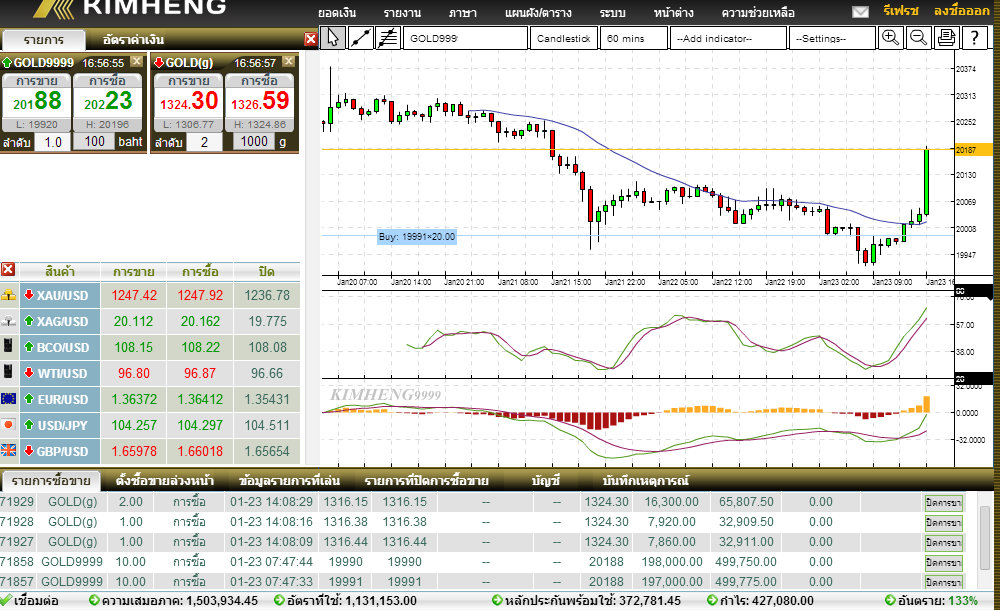Open the ความช่วยเหลือ menu
Screen dimensions: 1000x610
pos(758,12)
